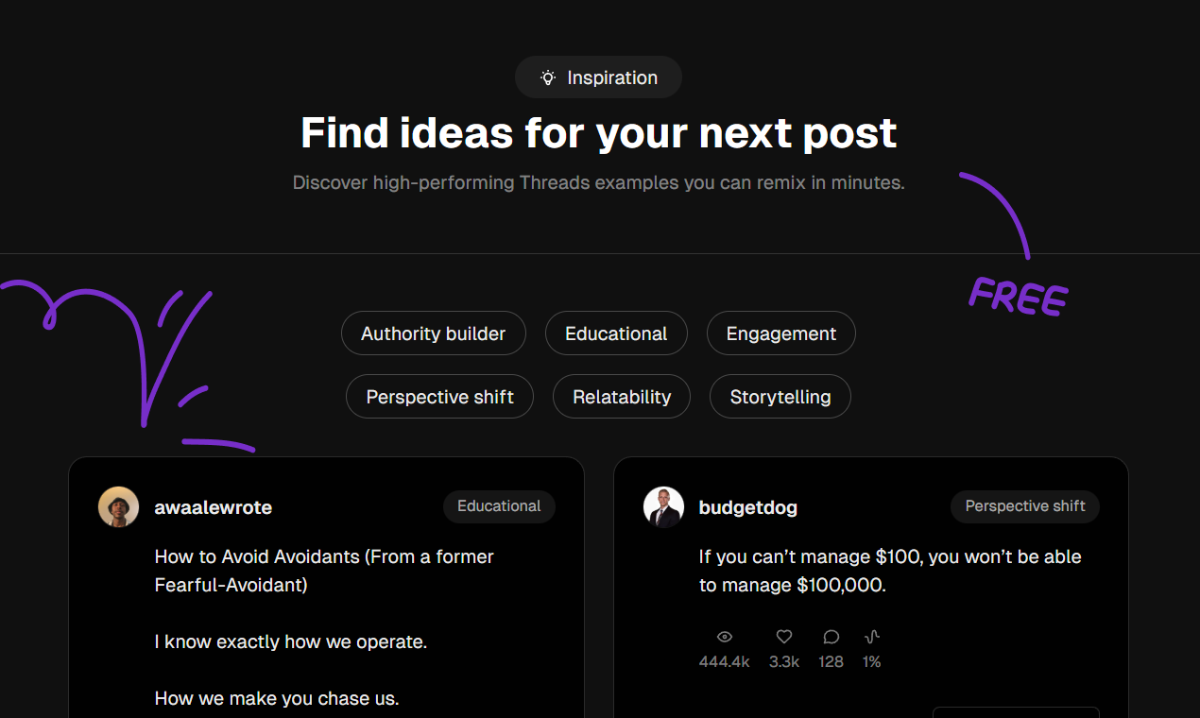Click the Perspective shift tag on budgetdog's post
The height and width of the screenshot is (718, 1200).
click(x=1024, y=506)
